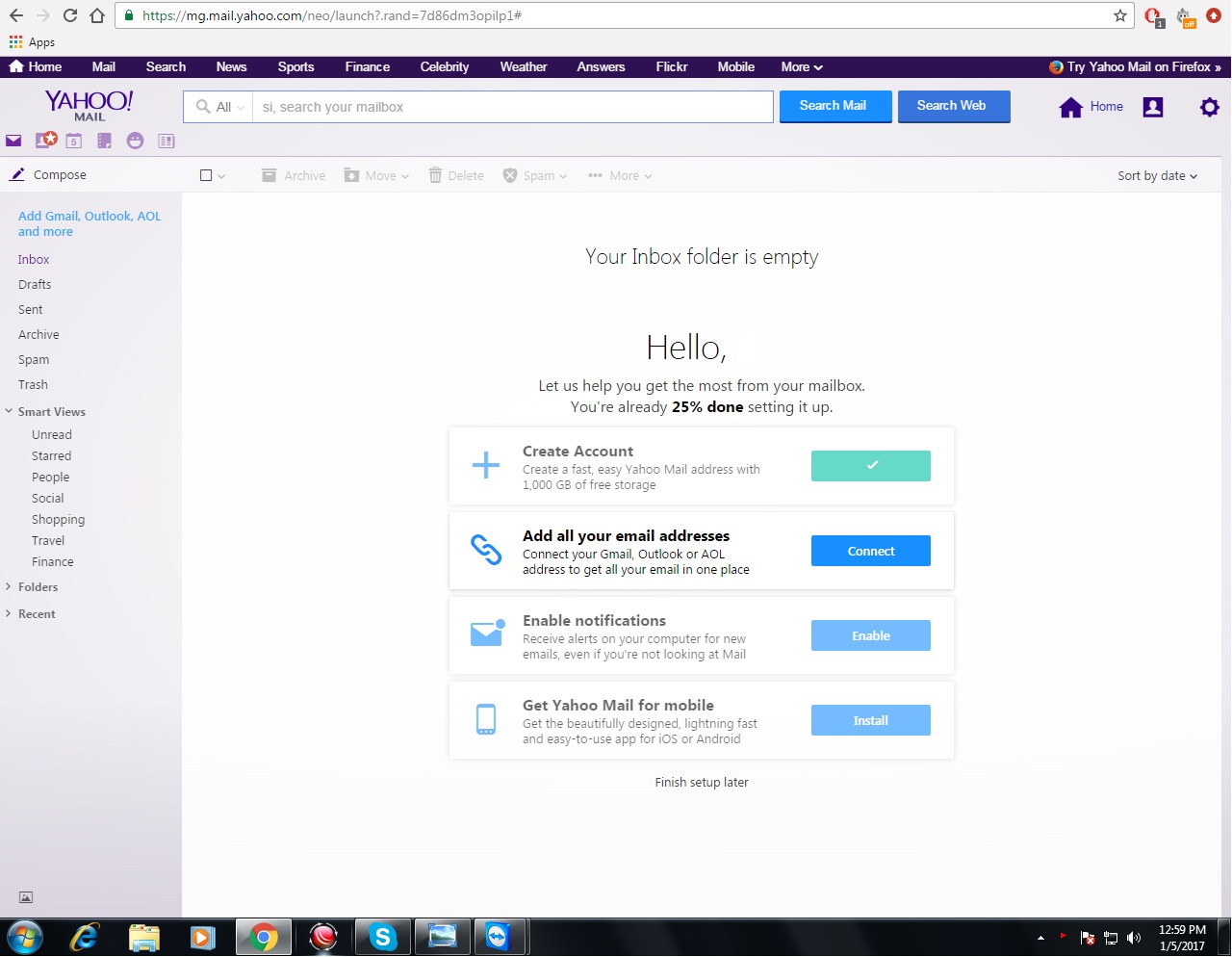Click Install for Yahoo Mail mobile
Screen dimensions: 1232x957
871,720
